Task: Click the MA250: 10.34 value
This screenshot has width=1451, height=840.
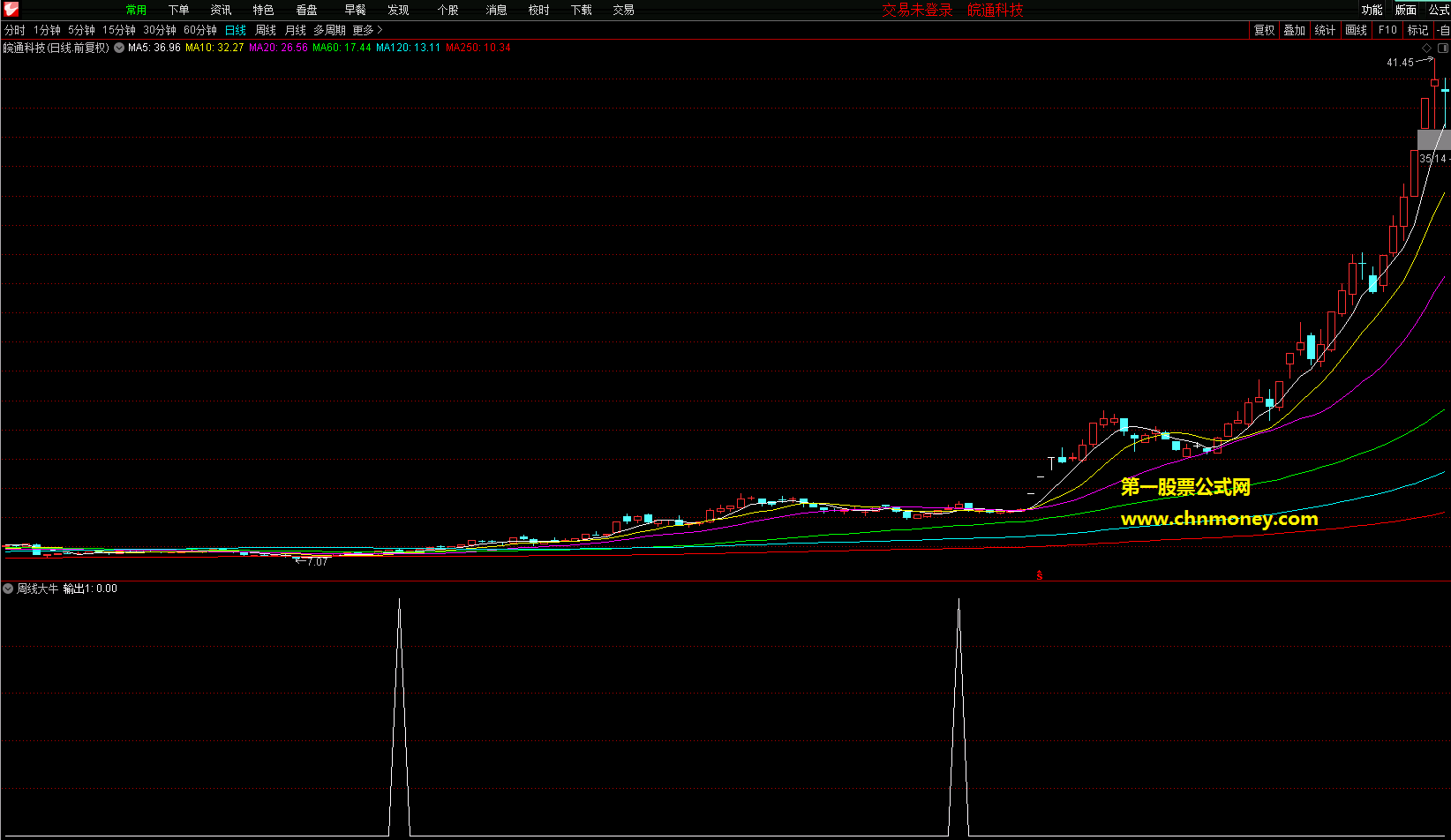Action: (x=478, y=48)
